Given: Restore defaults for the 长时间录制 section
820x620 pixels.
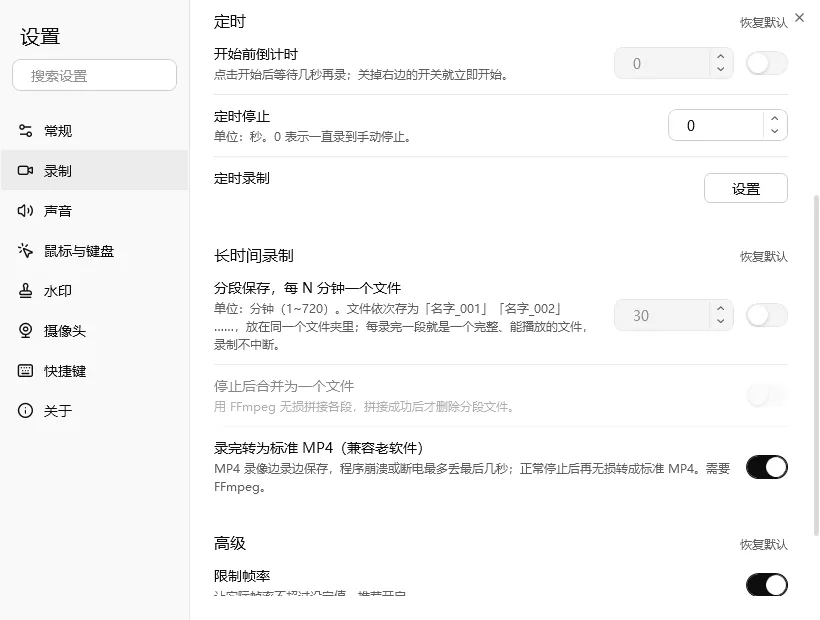Looking at the screenshot, I should [764, 257].
